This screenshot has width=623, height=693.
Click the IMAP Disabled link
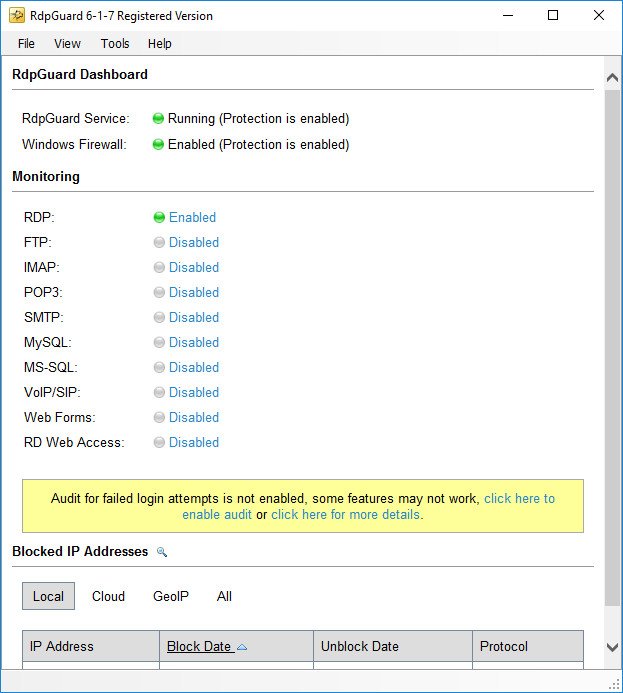194,267
